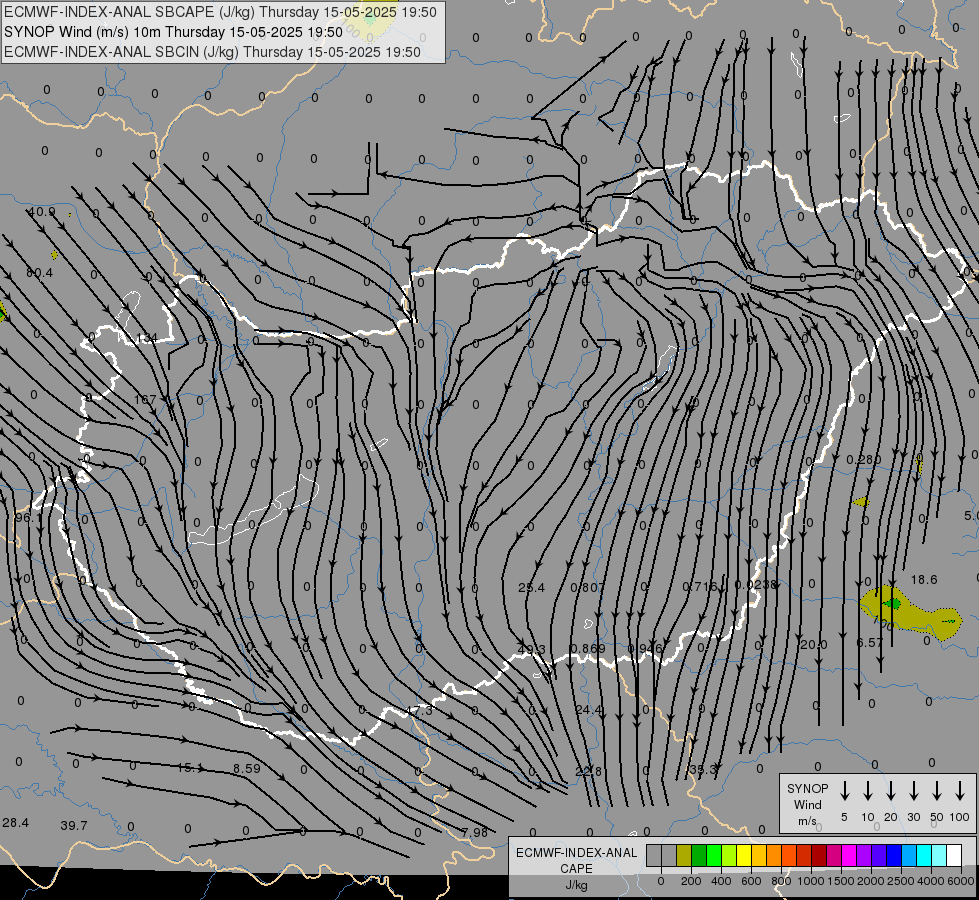
Task: Click the 25.4 CAPE value on map
Action: click(x=531, y=587)
